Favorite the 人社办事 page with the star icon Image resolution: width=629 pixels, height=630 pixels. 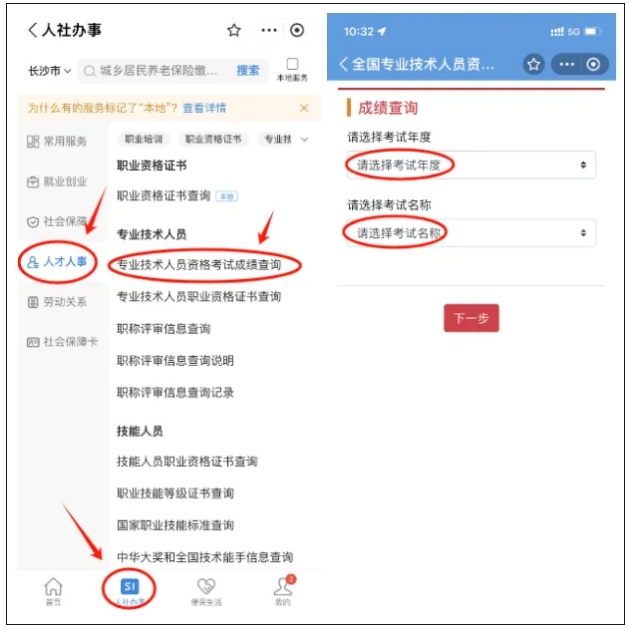click(234, 30)
